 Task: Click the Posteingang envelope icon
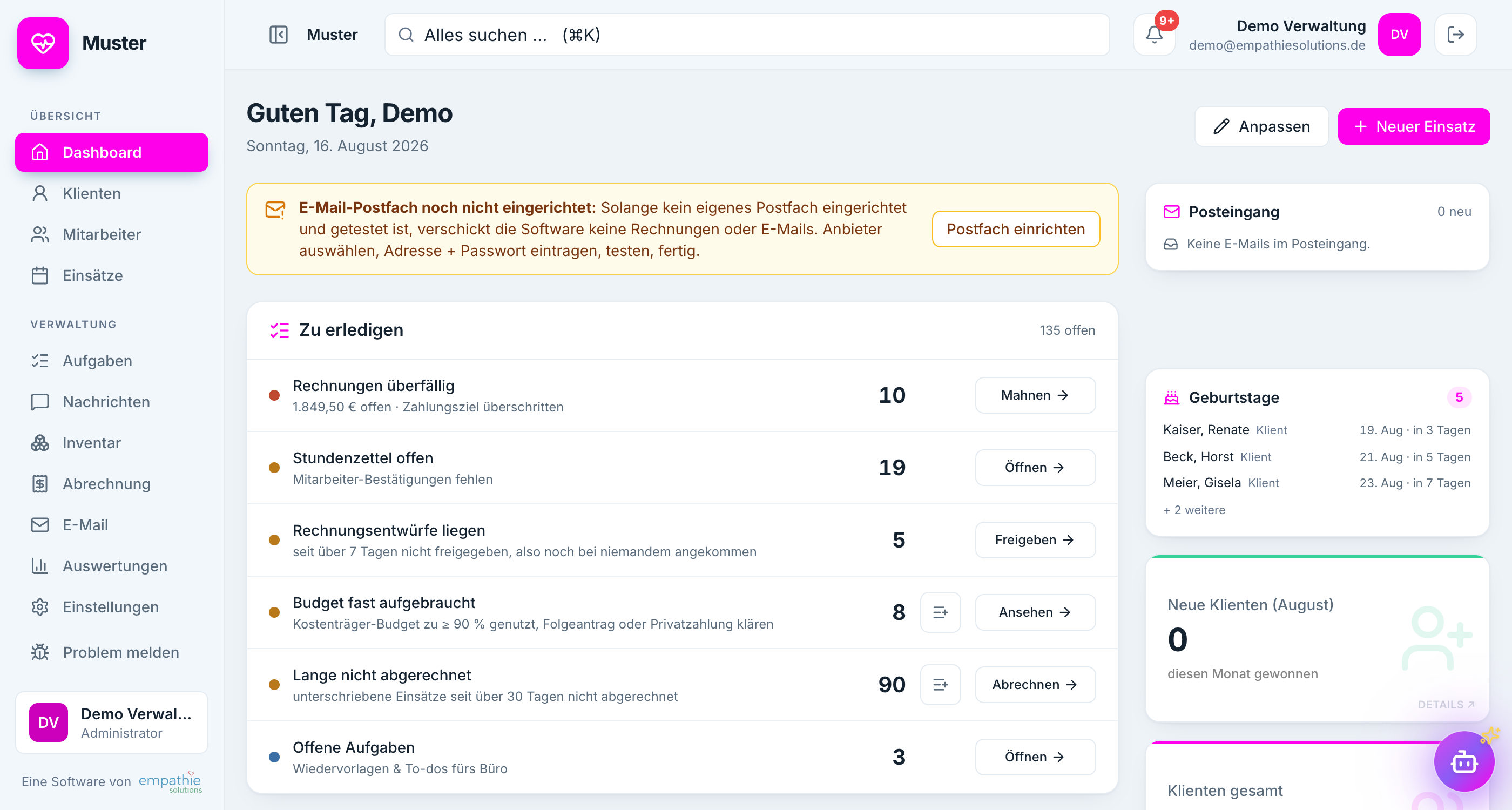click(1171, 212)
